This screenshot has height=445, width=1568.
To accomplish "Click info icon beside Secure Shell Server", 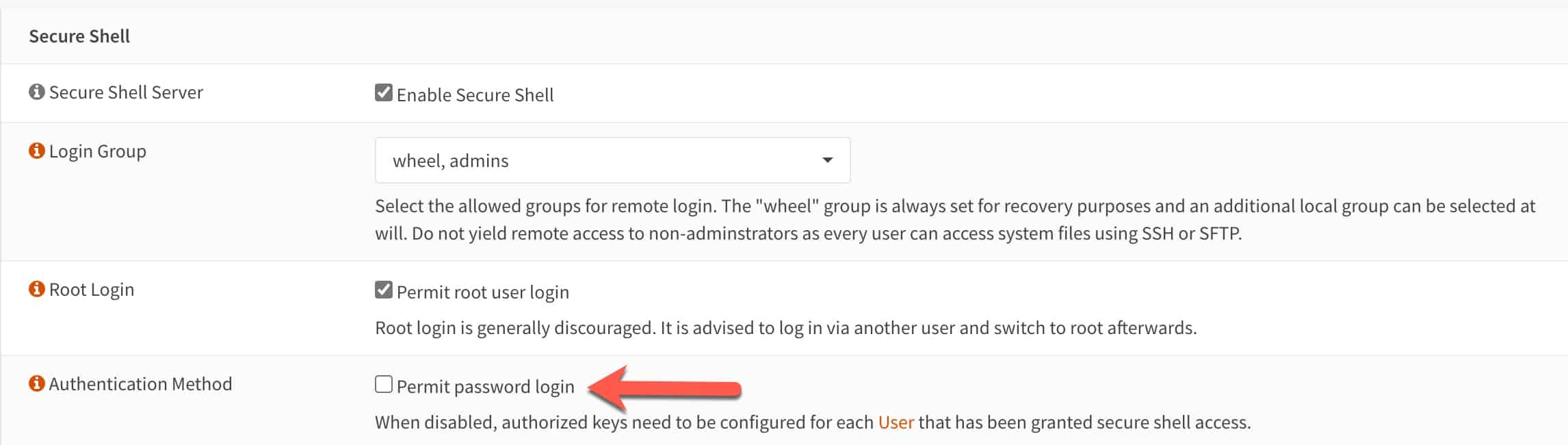I will coord(37,92).
